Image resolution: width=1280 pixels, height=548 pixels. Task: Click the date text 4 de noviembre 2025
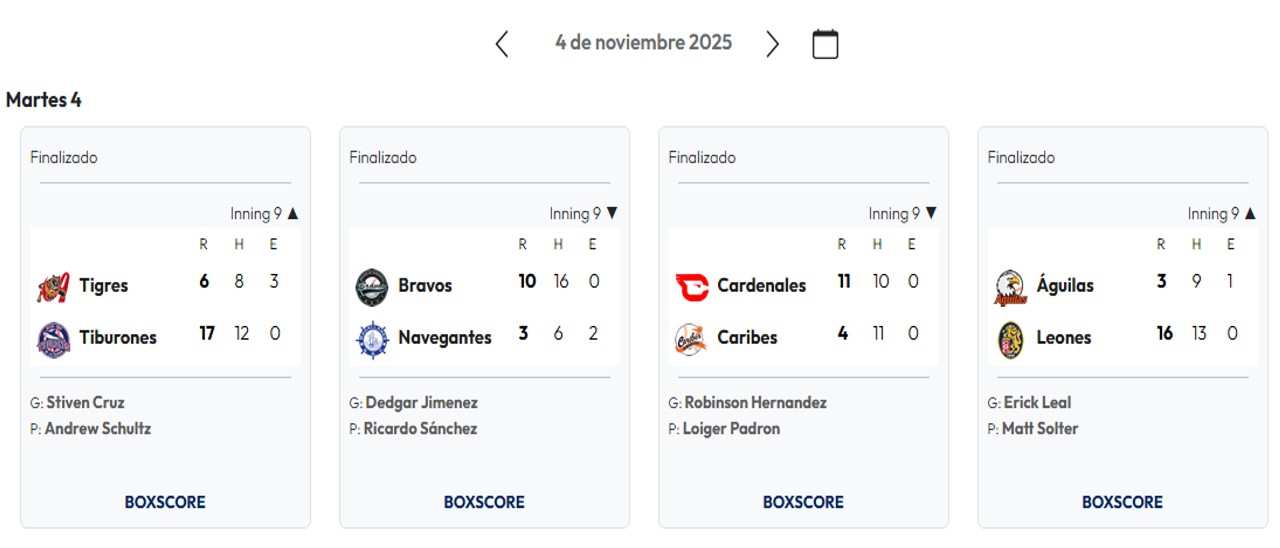coord(643,43)
